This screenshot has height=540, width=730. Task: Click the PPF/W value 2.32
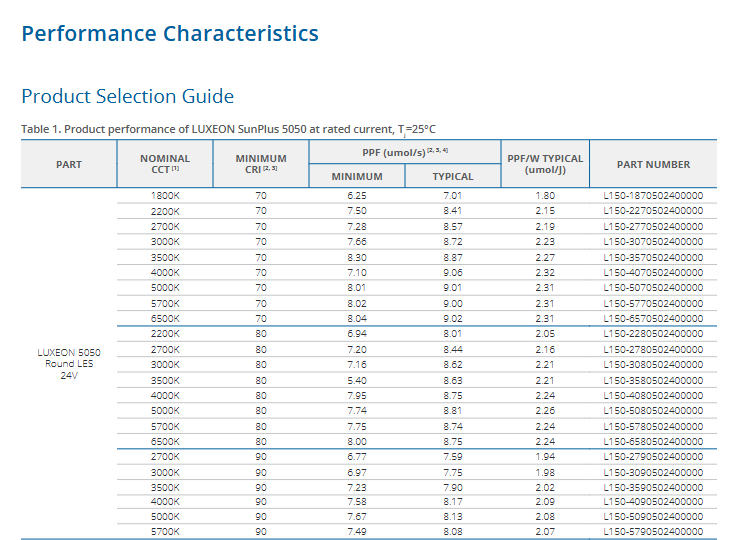(545, 273)
